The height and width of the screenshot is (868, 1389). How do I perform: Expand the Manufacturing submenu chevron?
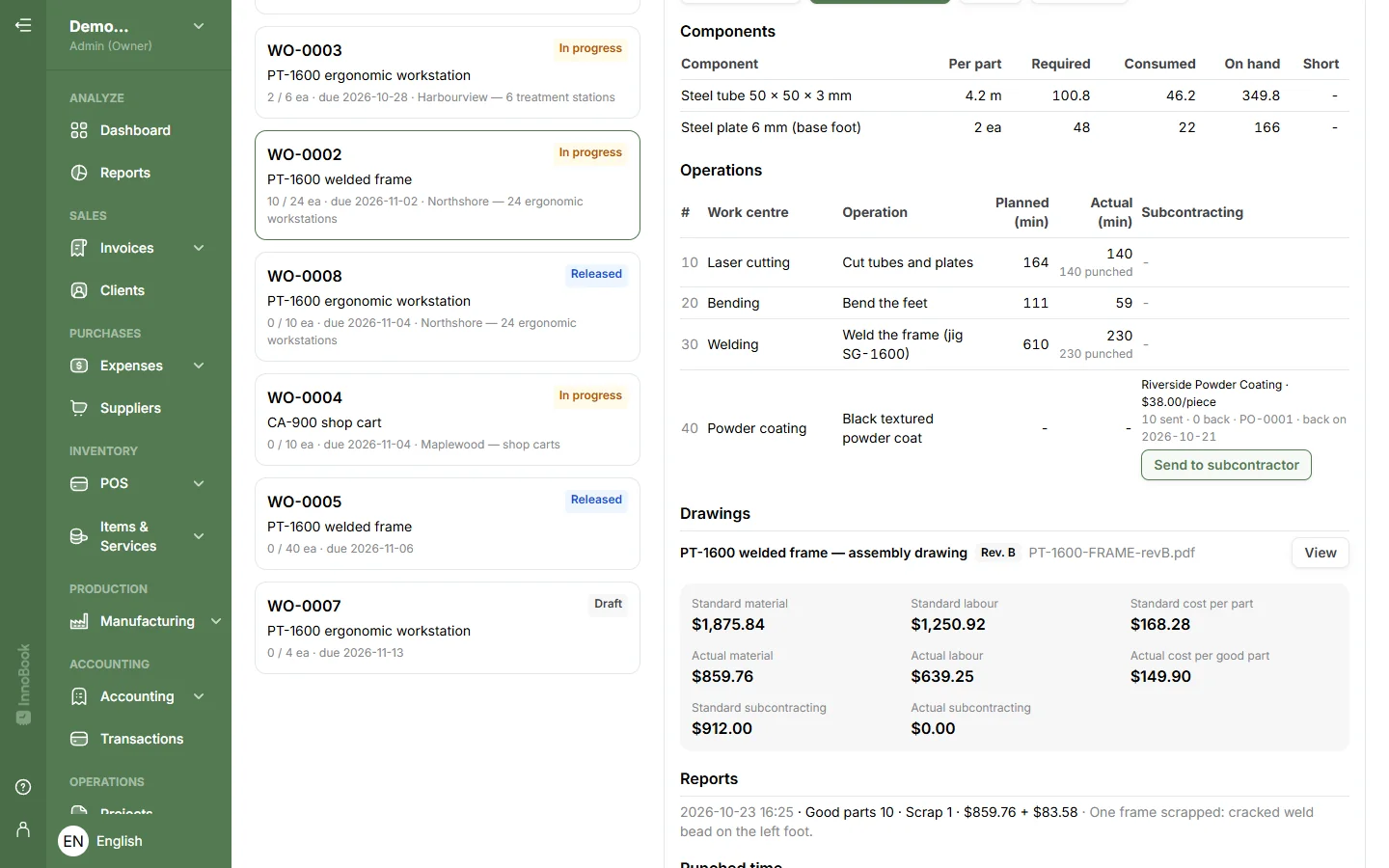click(216, 621)
